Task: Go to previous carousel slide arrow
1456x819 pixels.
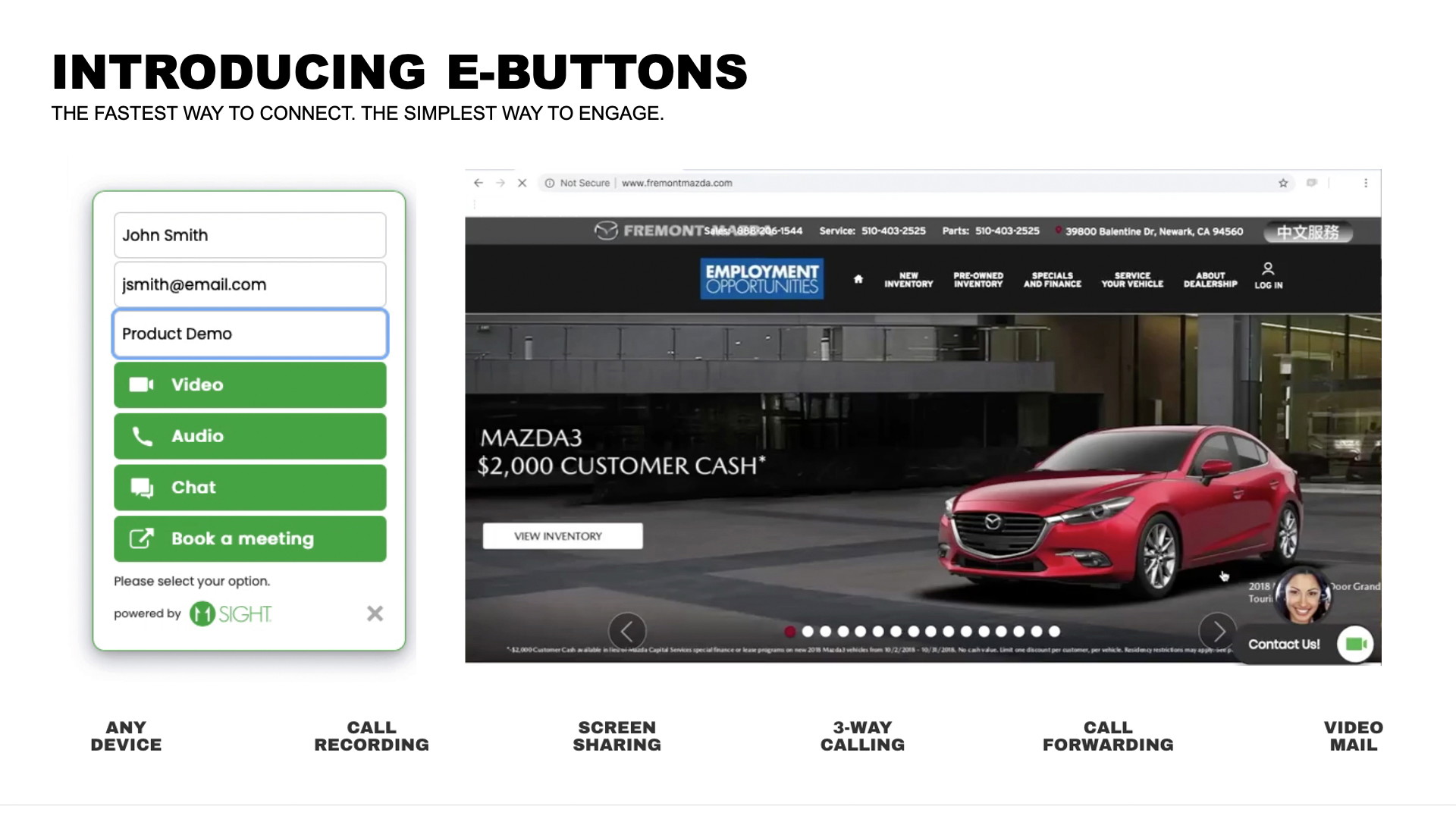Action: coord(627,631)
